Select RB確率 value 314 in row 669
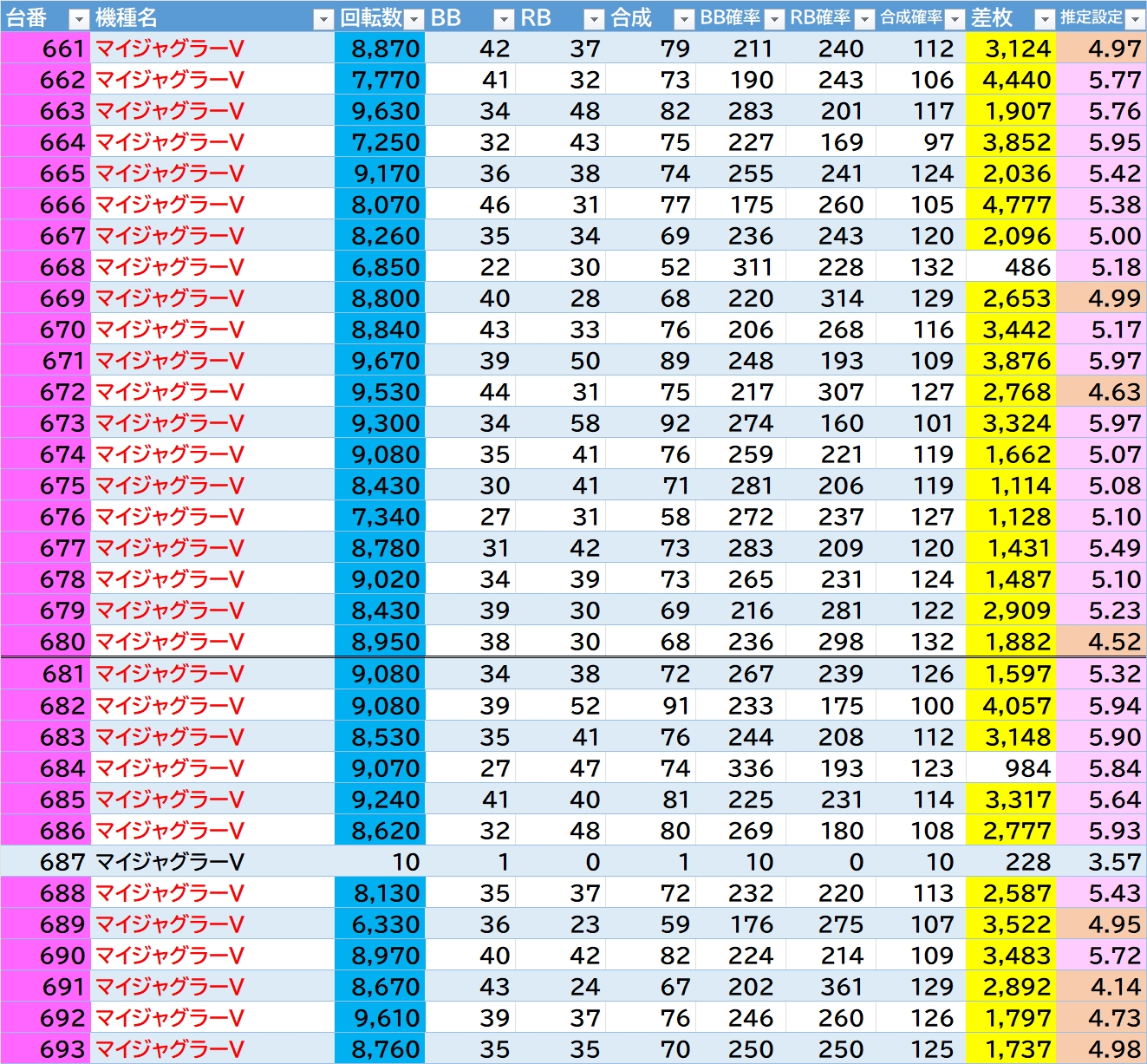Image resolution: width=1147 pixels, height=1064 pixels. point(831,298)
